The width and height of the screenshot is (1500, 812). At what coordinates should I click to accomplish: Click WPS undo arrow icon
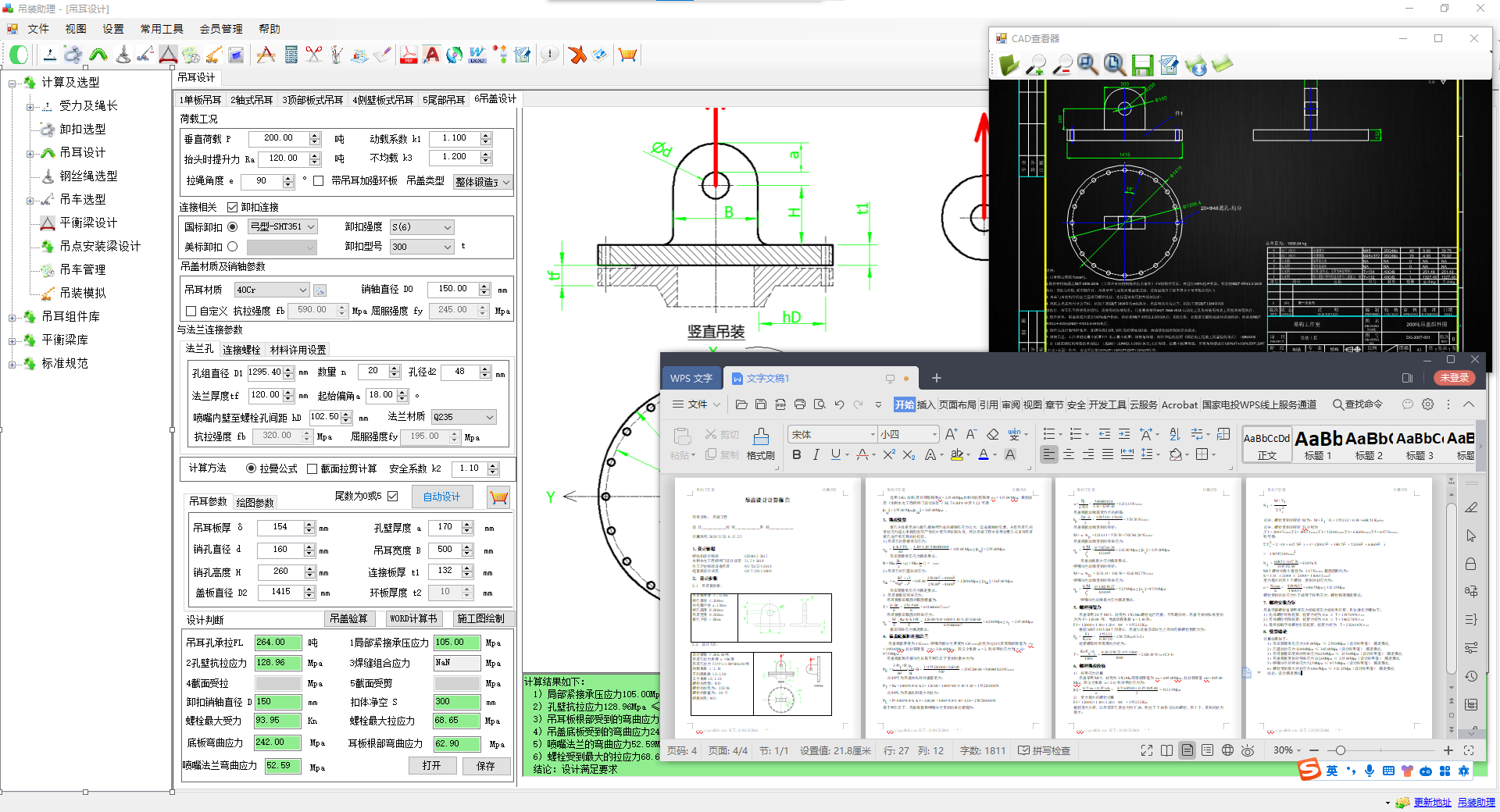point(839,404)
